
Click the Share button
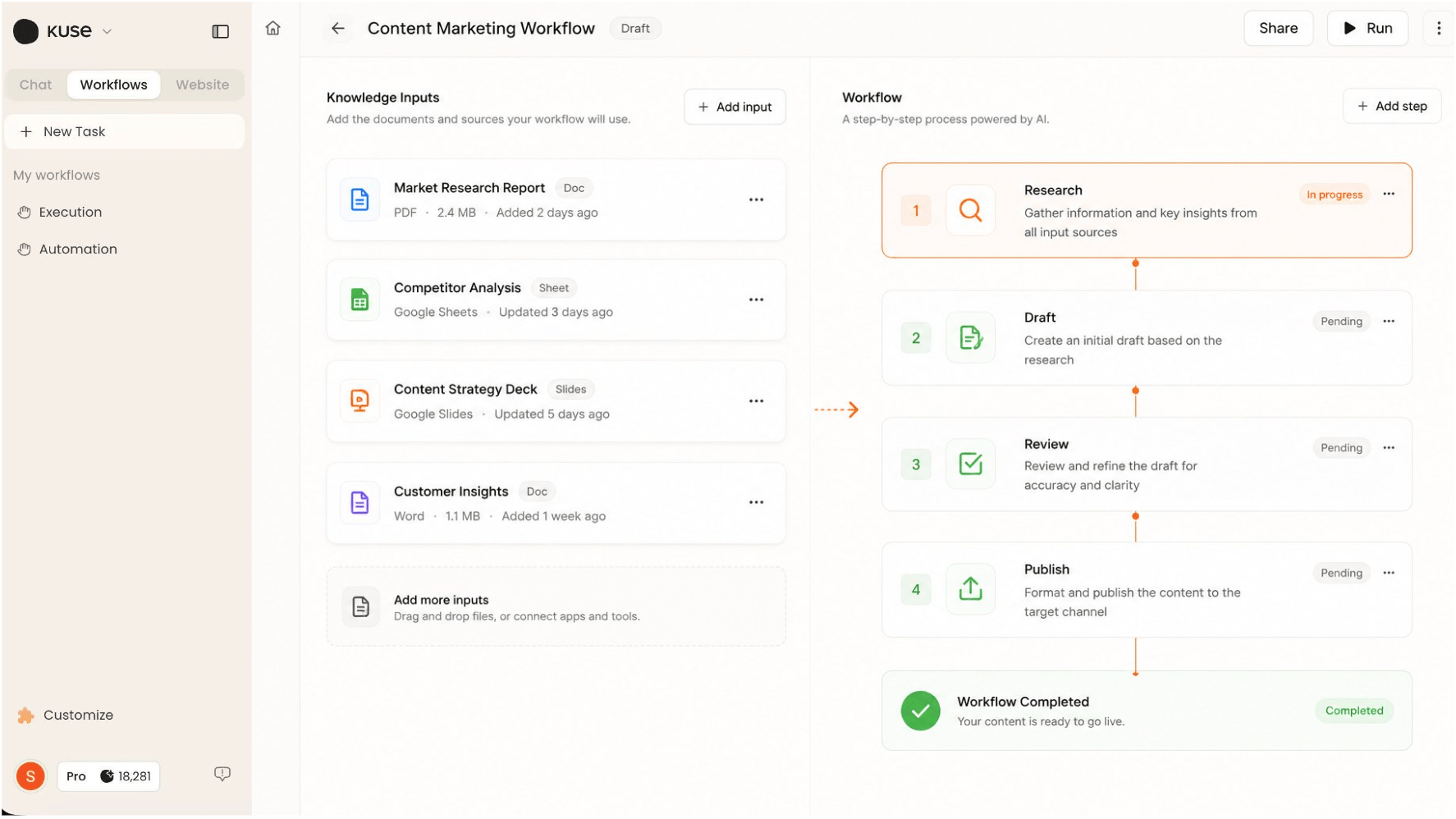(1278, 29)
